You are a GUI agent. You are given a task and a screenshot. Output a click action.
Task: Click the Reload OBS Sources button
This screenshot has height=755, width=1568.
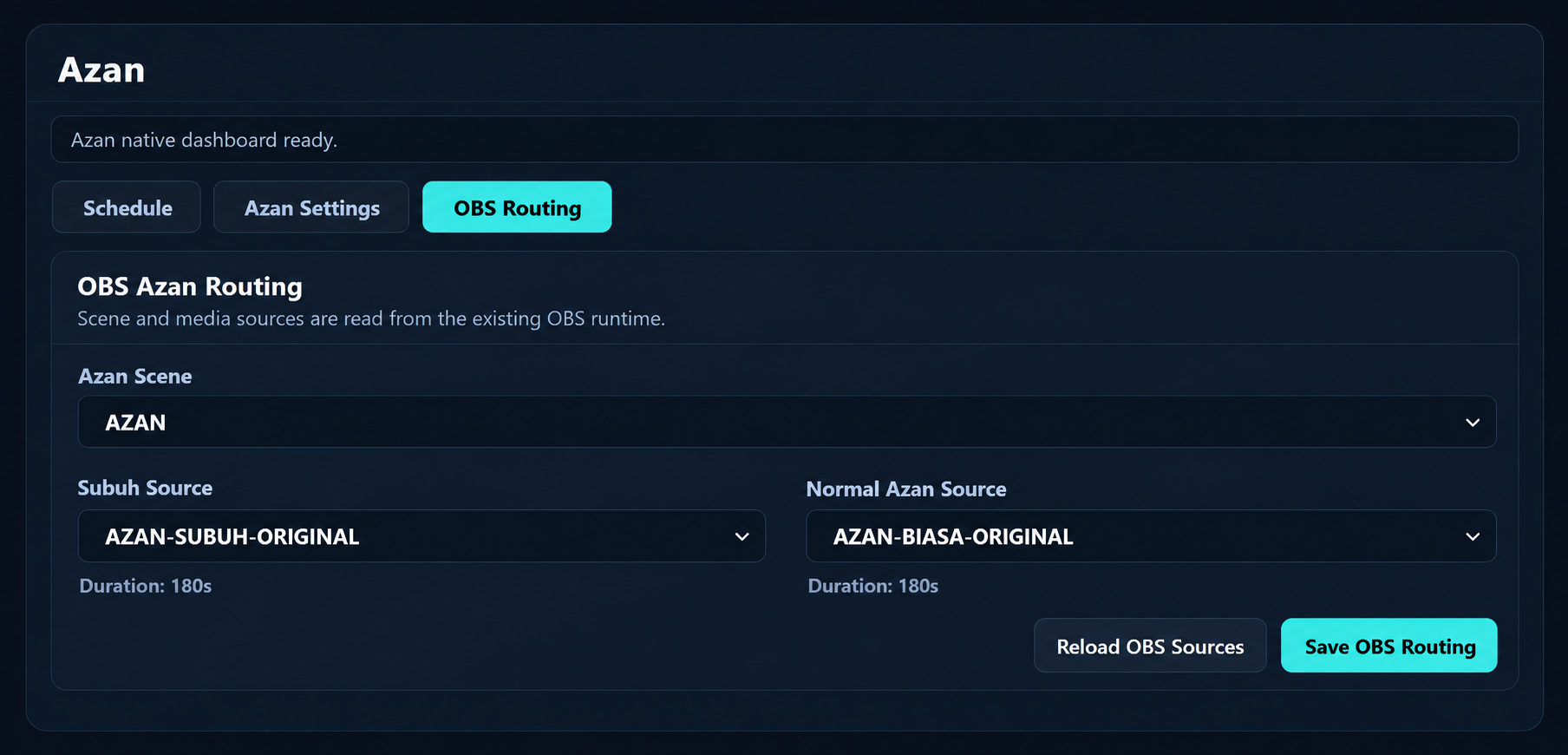(x=1150, y=646)
